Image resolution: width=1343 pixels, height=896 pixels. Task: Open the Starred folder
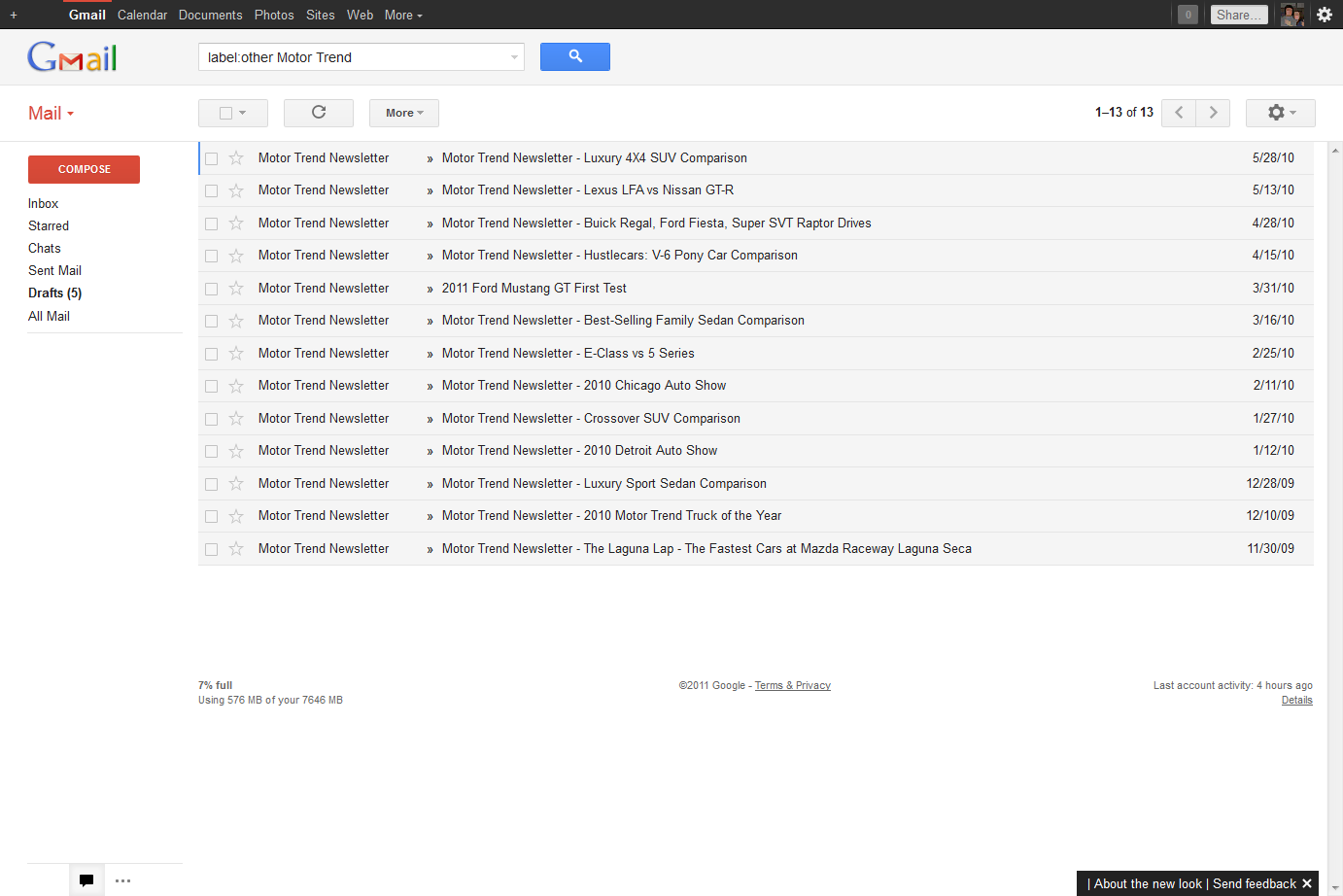click(49, 225)
